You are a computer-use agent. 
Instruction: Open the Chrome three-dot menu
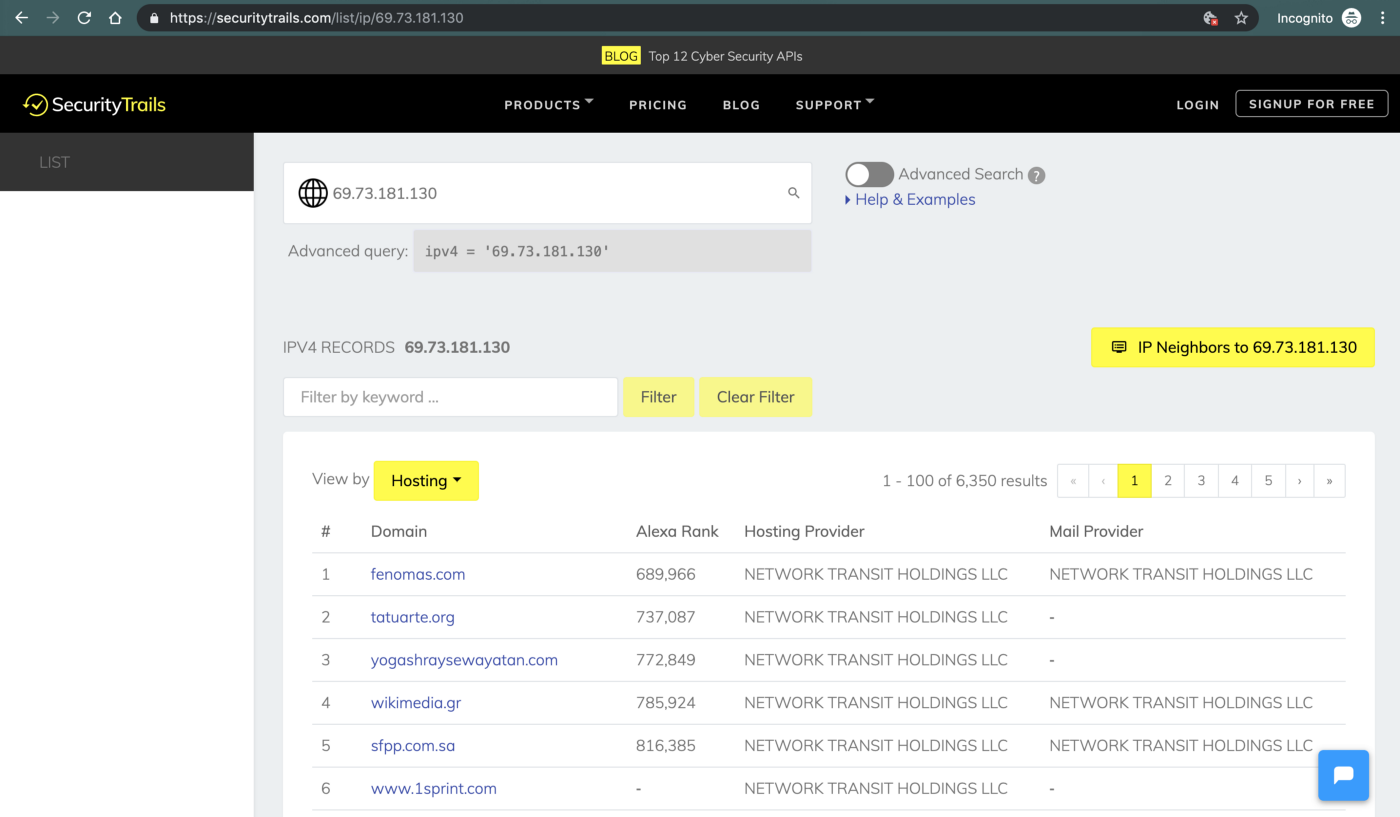(1382, 18)
